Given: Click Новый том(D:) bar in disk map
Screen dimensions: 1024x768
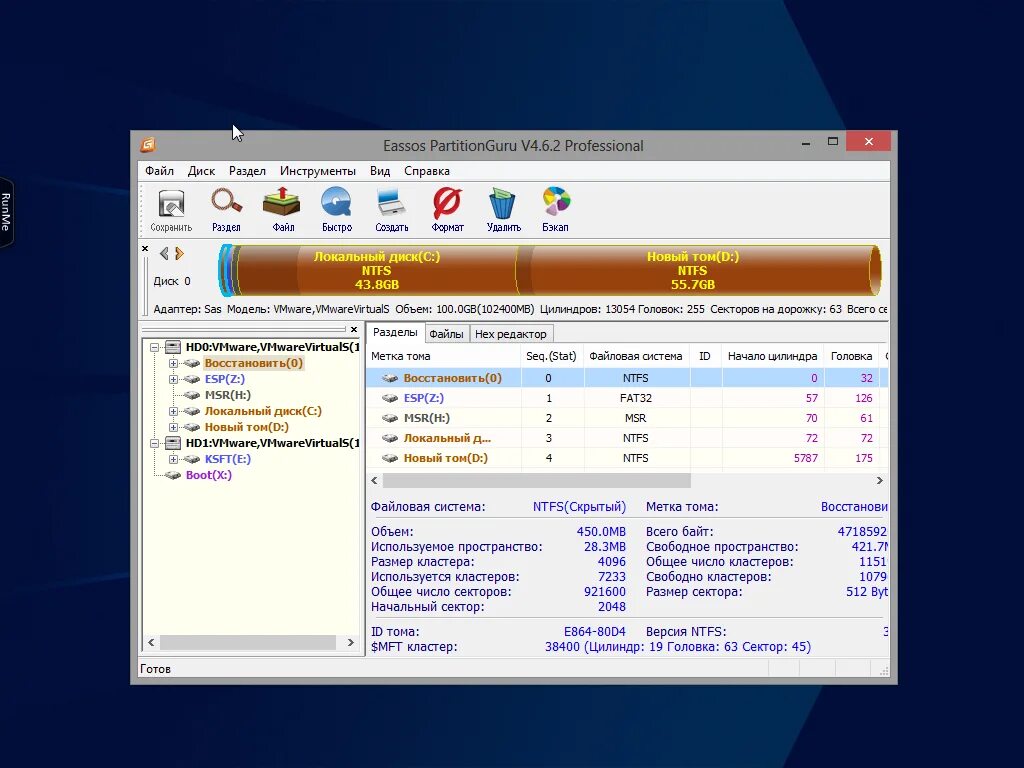Looking at the screenshot, I should tap(694, 270).
